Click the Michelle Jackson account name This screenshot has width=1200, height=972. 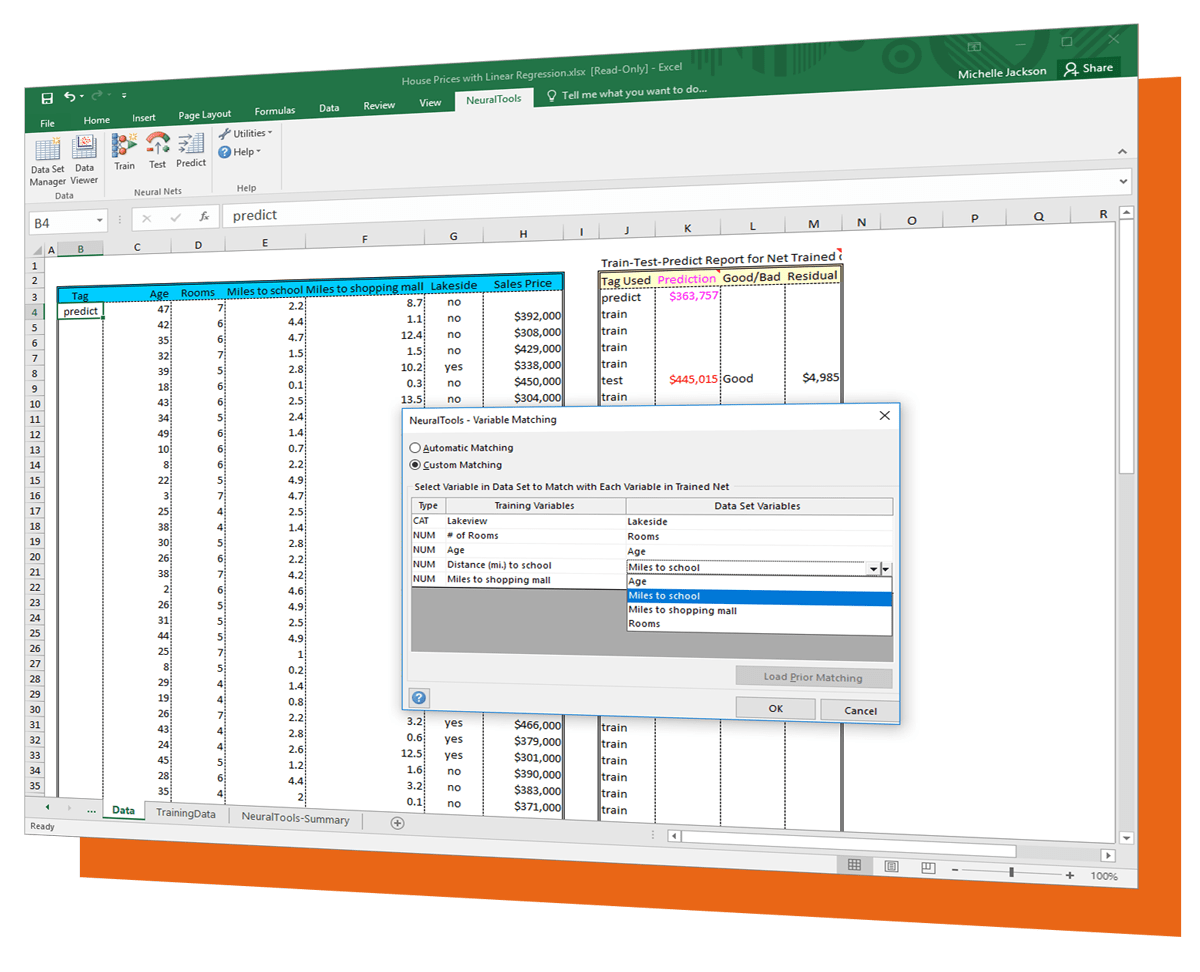point(1002,73)
